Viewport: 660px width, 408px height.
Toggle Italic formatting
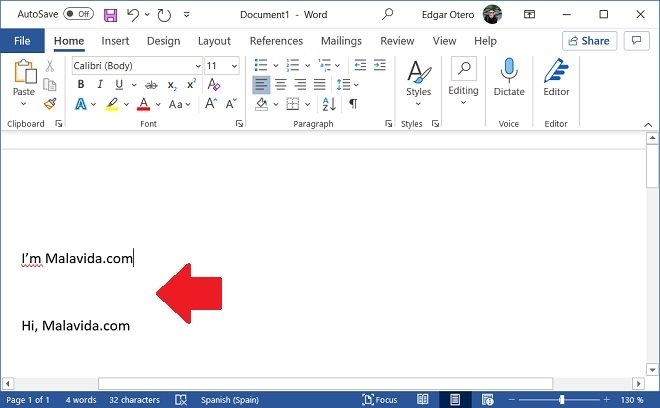coord(100,85)
